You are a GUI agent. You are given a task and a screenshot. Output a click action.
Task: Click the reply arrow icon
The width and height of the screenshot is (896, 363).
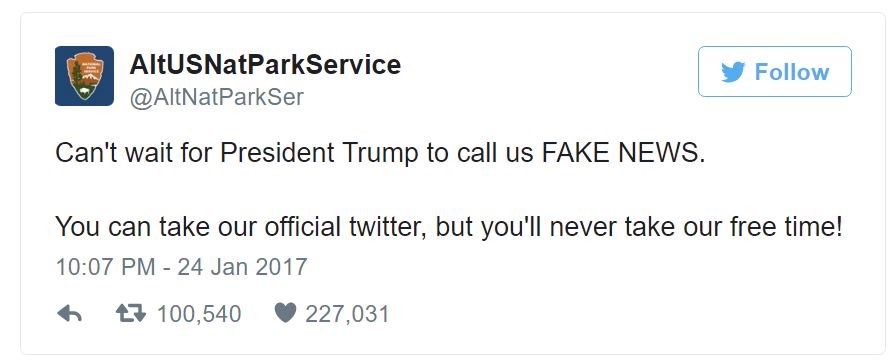pos(70,313)
